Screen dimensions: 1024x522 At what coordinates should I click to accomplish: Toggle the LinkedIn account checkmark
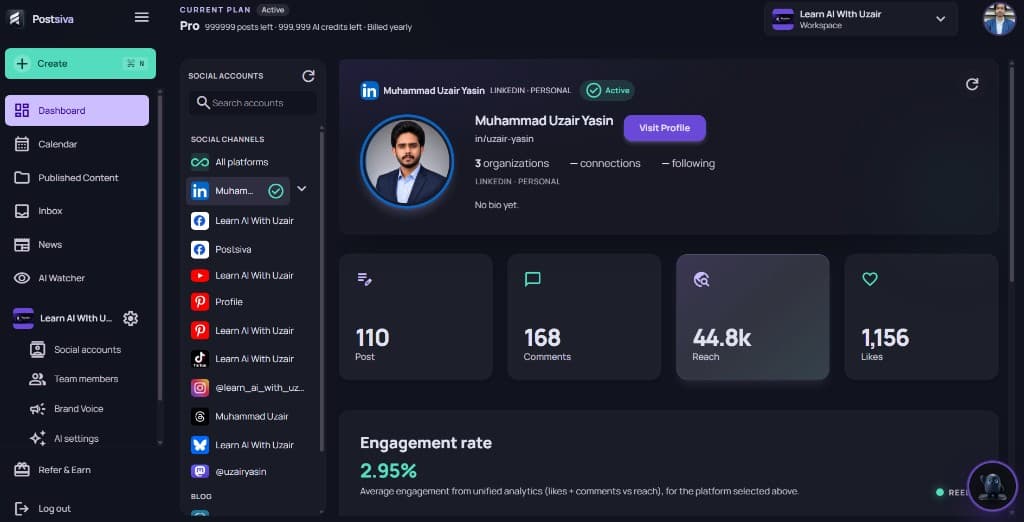[276, 191]
